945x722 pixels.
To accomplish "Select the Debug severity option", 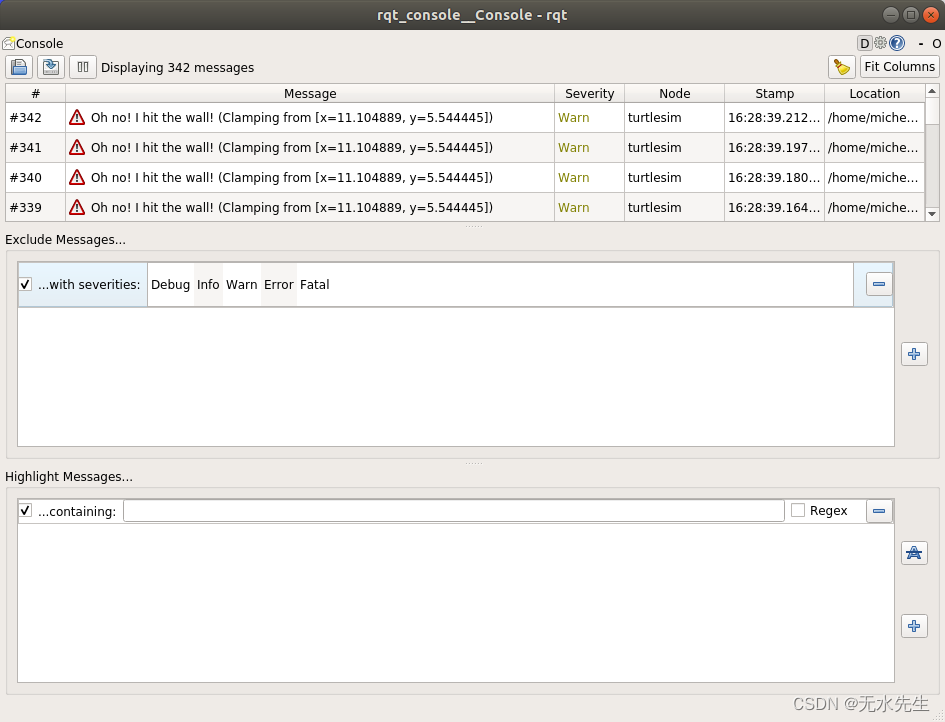I will tap(171, 284).
